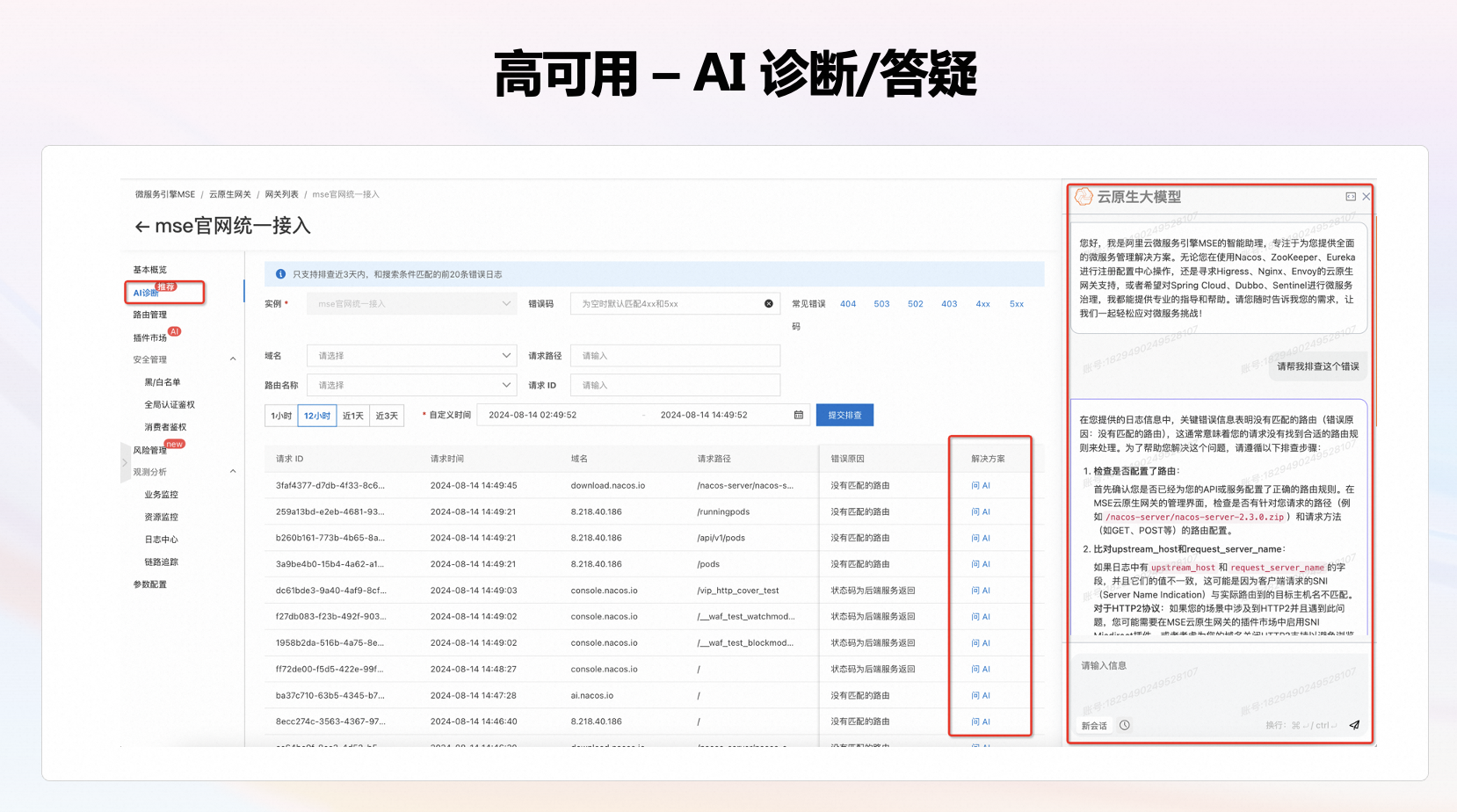This screenshot has width=1457, height=812.
Task: Open the 路由名称 dropdown
Action: [x=411, y=385]
